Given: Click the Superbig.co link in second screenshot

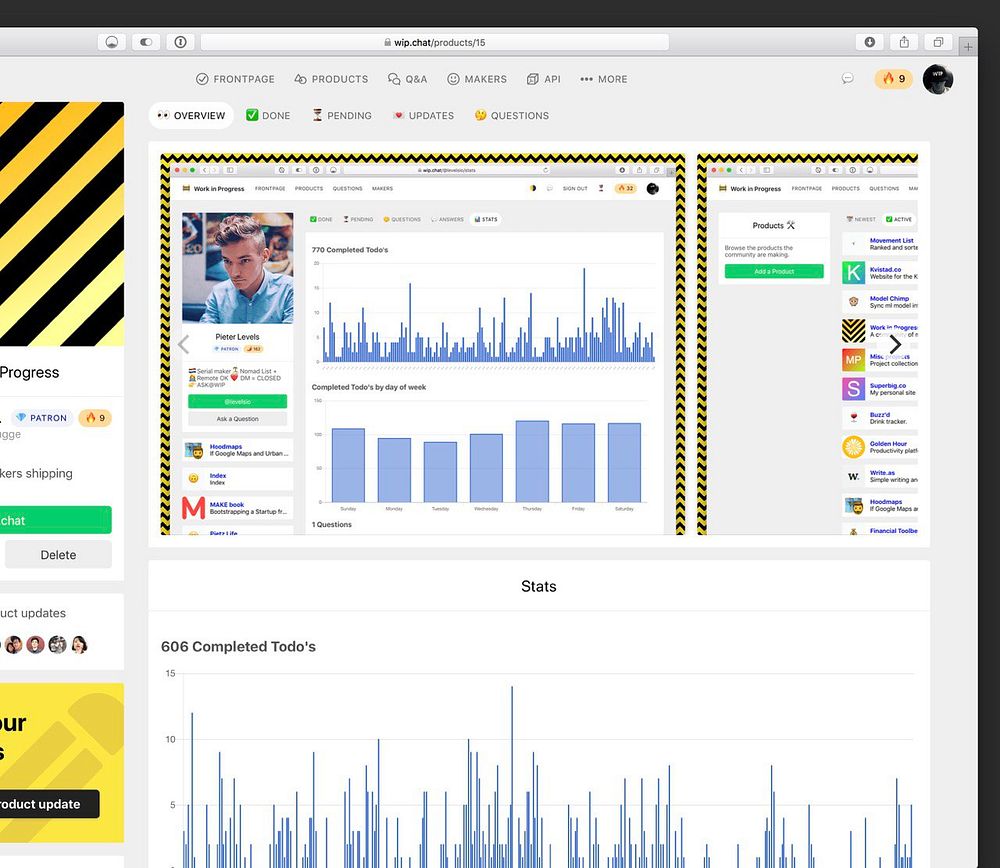Looking at the screenshot, I should pos(888,386).
